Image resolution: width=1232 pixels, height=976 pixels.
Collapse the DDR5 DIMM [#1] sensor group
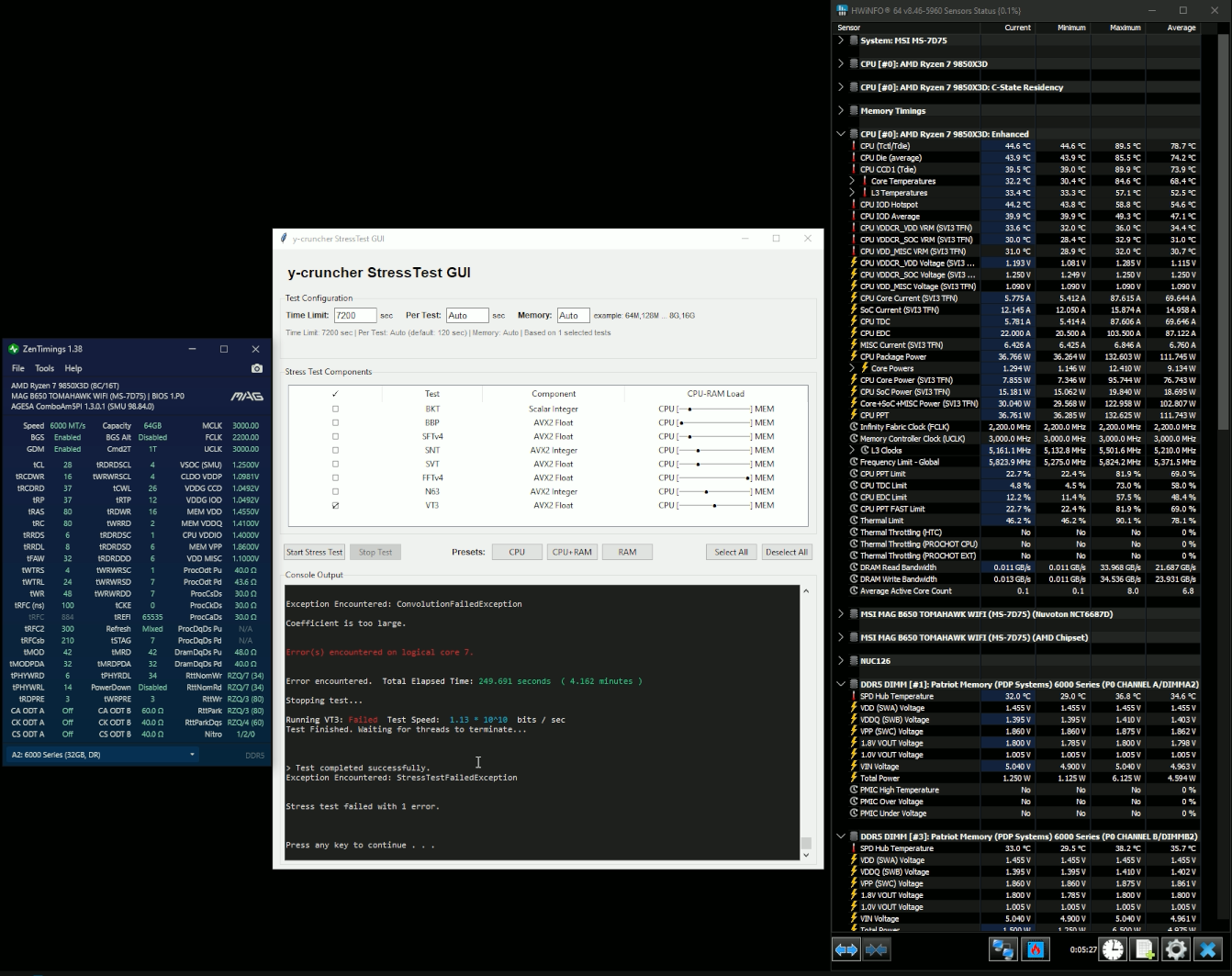(841, 684)
